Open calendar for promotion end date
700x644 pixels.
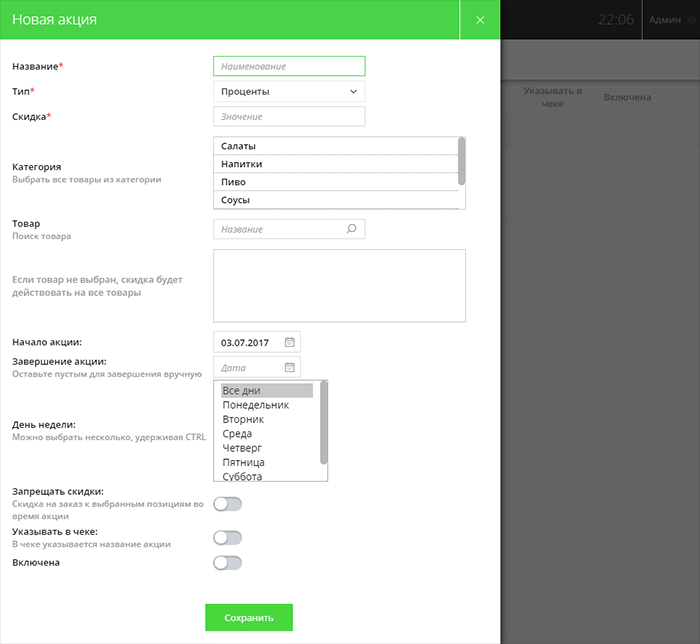289,367
